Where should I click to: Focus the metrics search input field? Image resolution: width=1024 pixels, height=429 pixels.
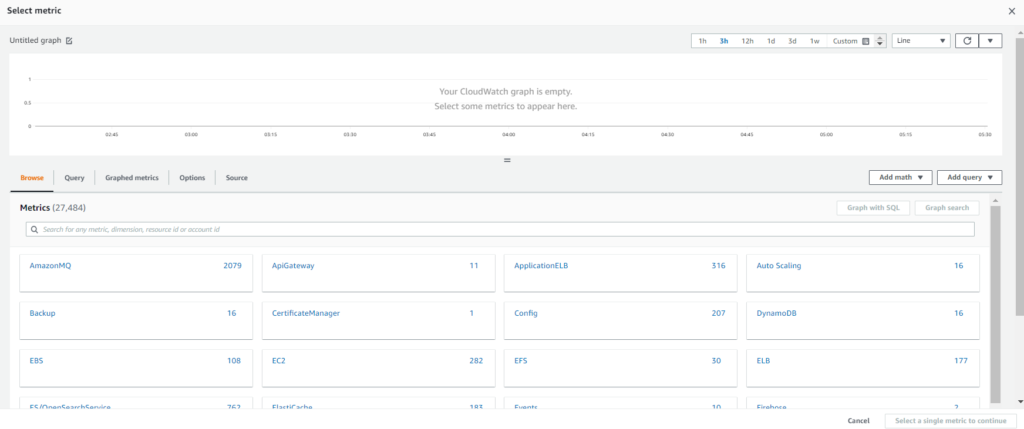point(500,230)
